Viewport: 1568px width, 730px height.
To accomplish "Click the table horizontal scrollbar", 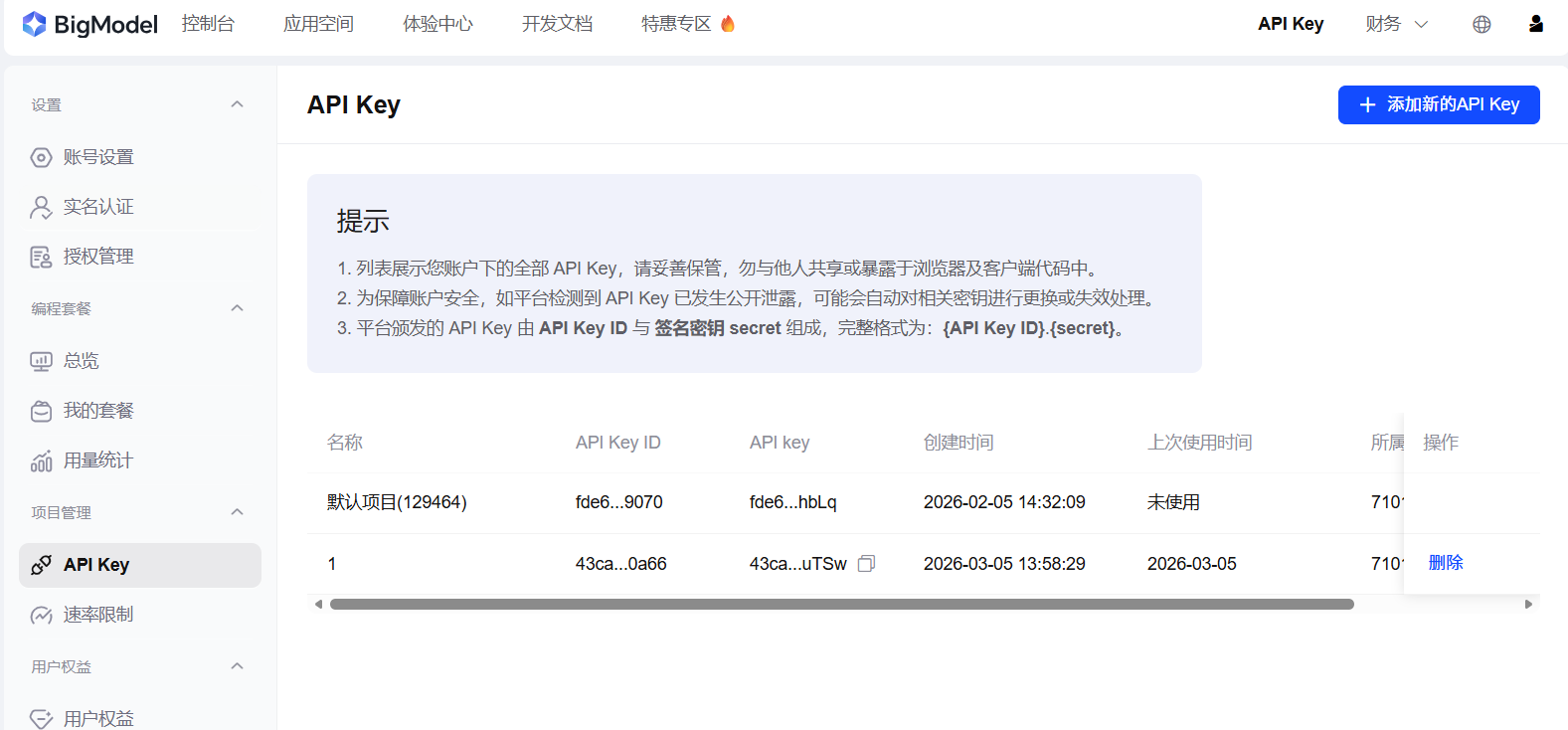I will (x=841, y=604).
